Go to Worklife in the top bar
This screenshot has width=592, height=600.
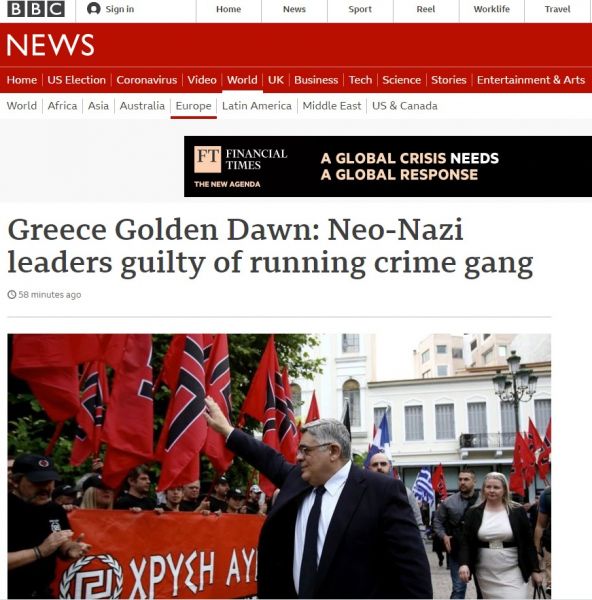coord(491,9)
